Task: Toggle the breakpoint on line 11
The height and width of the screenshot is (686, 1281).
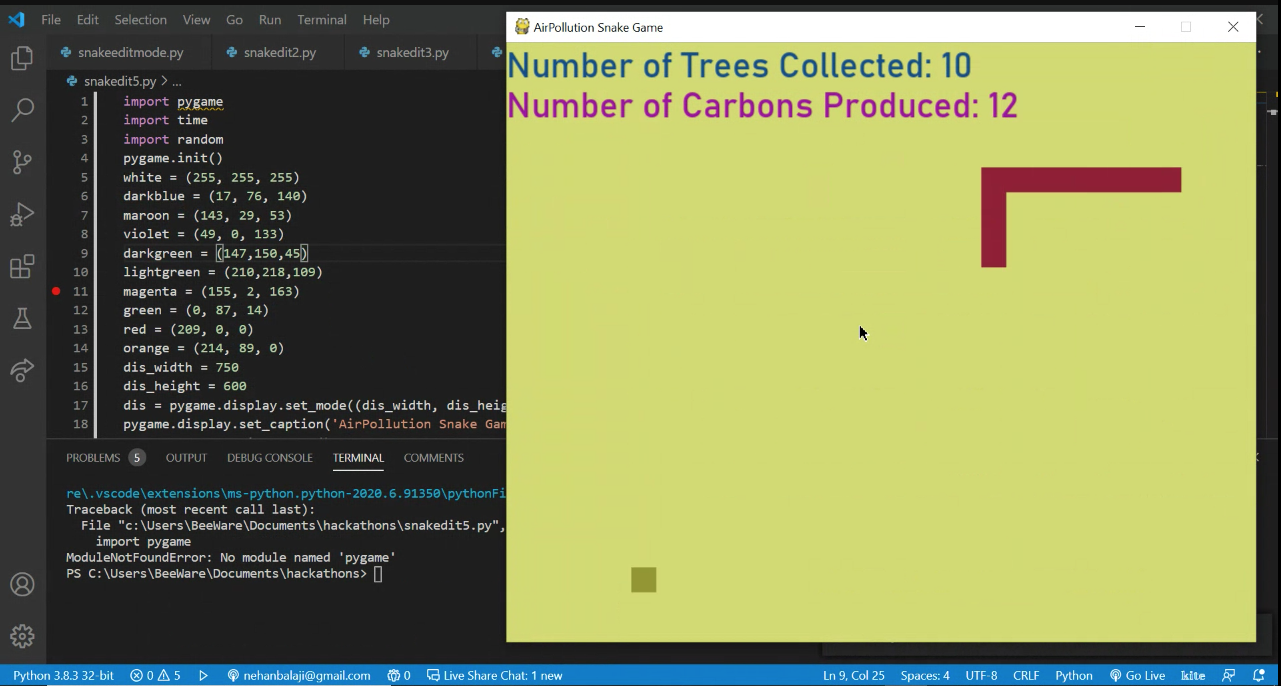Action: (57, 291)
